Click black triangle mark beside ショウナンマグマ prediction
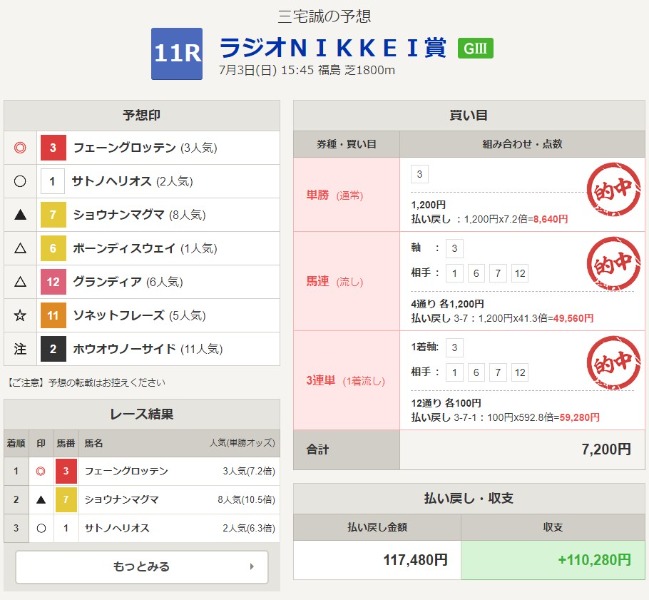This screenshot has height=600, width=649. click(20, 215)
